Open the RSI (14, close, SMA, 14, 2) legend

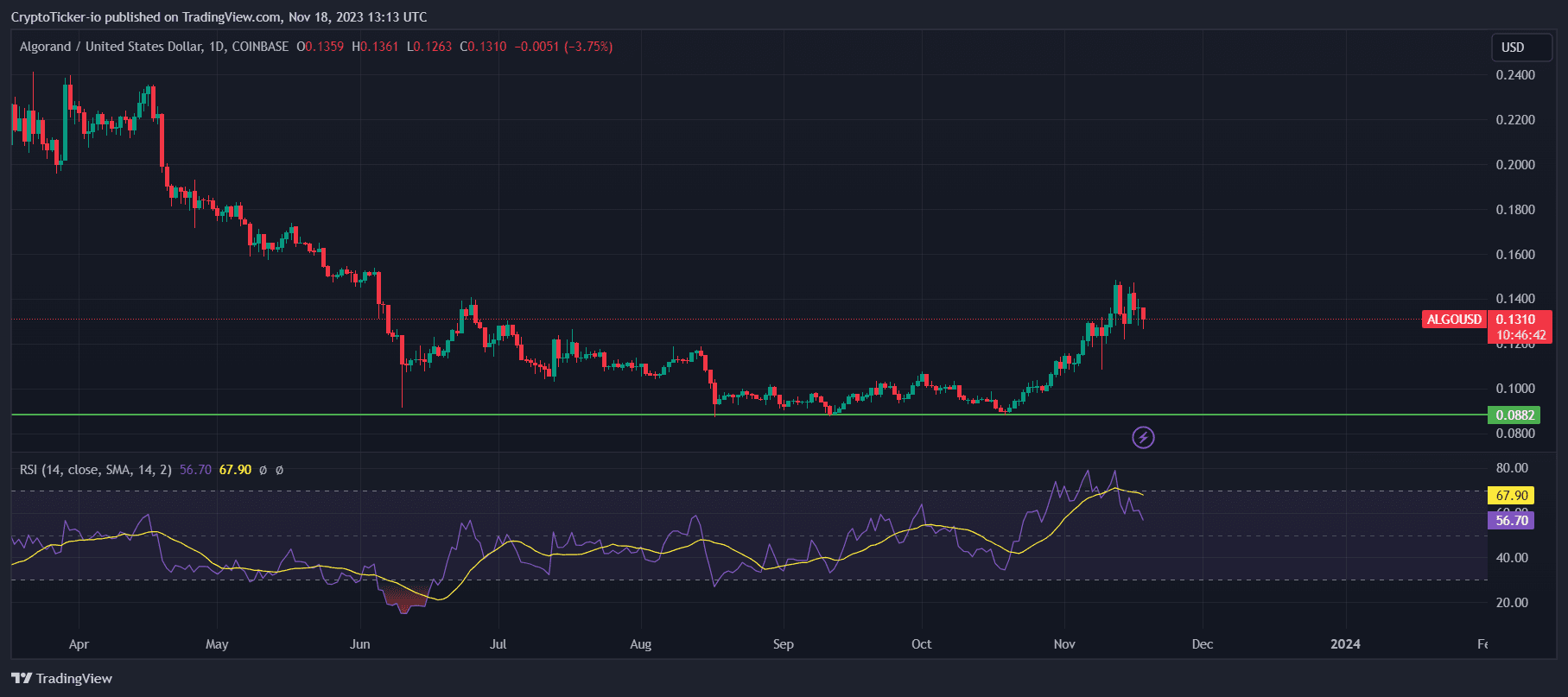(x=95, y=470)
